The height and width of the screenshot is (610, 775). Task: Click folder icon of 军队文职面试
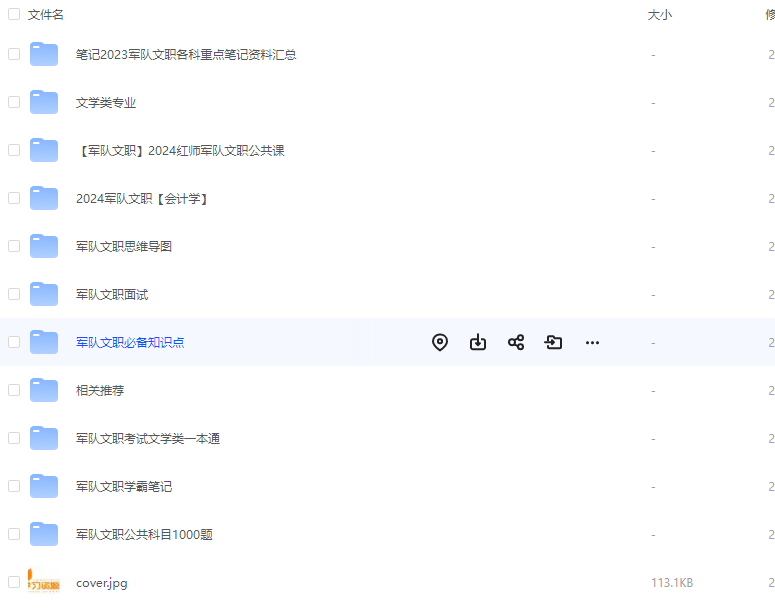43,294
